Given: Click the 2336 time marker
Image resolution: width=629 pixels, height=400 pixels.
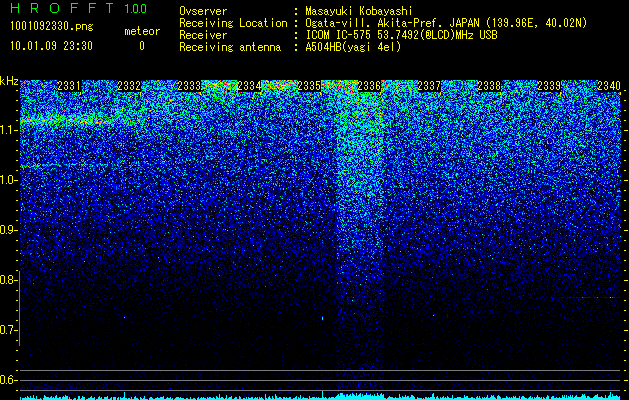Looking at the screenshot, I should point(369,86).
